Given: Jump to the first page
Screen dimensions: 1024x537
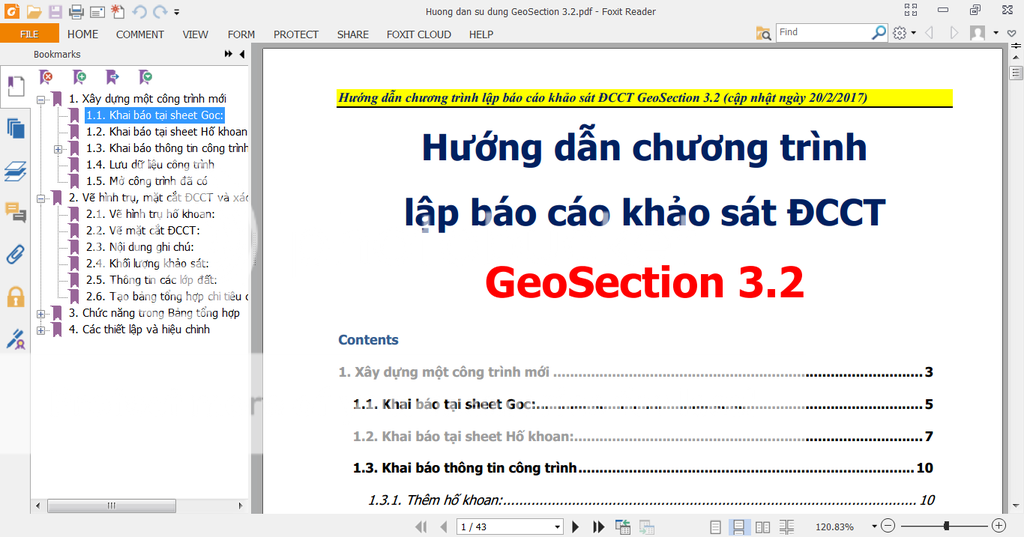Looking at the screenshot, I should [422, 527].
